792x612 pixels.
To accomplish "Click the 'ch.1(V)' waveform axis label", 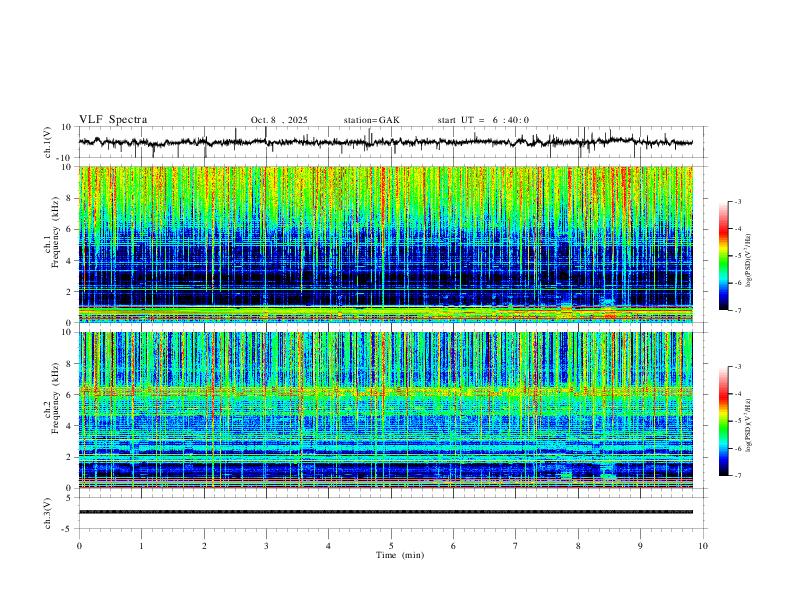I will (48, 142).
